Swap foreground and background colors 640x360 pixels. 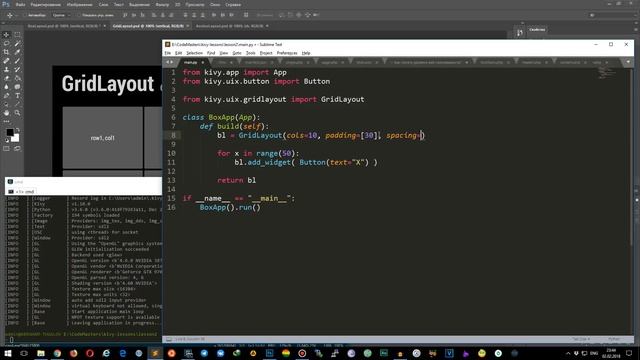click(x=18, y=130)
